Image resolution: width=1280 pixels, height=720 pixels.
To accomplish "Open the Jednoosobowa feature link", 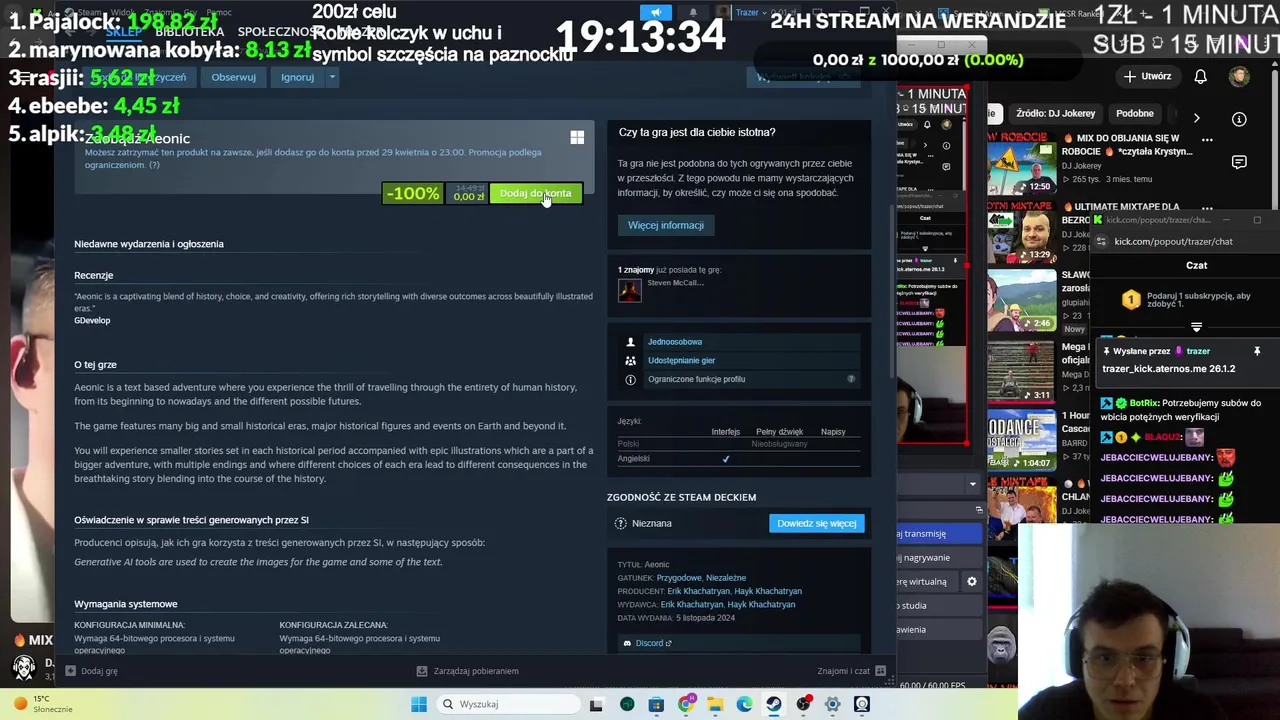I will [x=675, y=342].
